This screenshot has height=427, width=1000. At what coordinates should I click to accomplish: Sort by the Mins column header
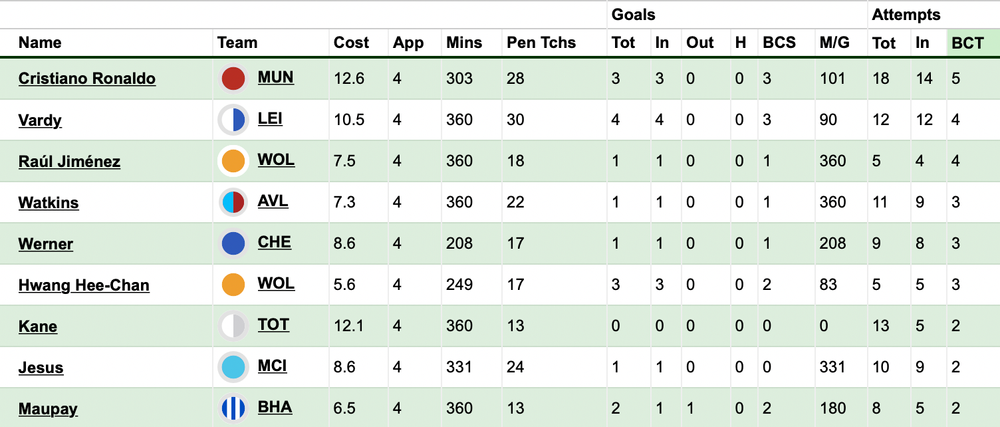pyautogui.click(x=464, y=43)
